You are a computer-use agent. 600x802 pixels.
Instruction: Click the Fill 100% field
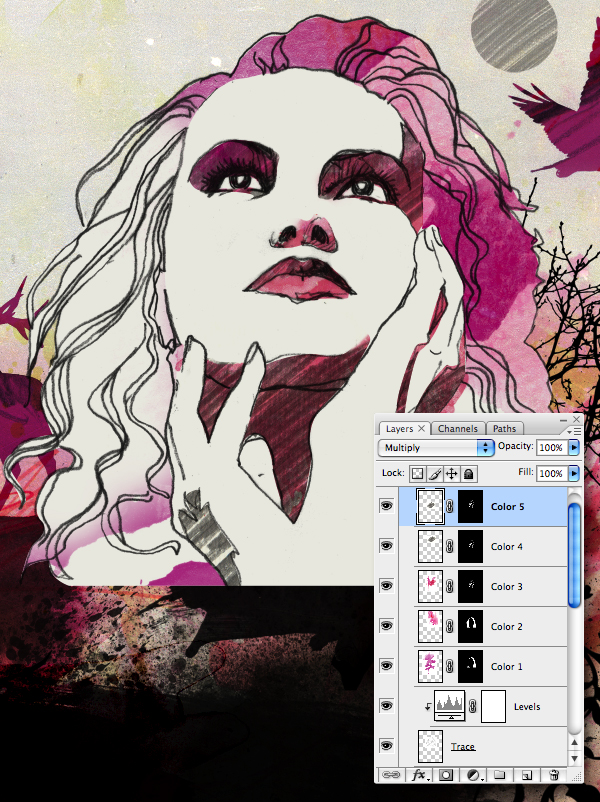pos(551,473)
